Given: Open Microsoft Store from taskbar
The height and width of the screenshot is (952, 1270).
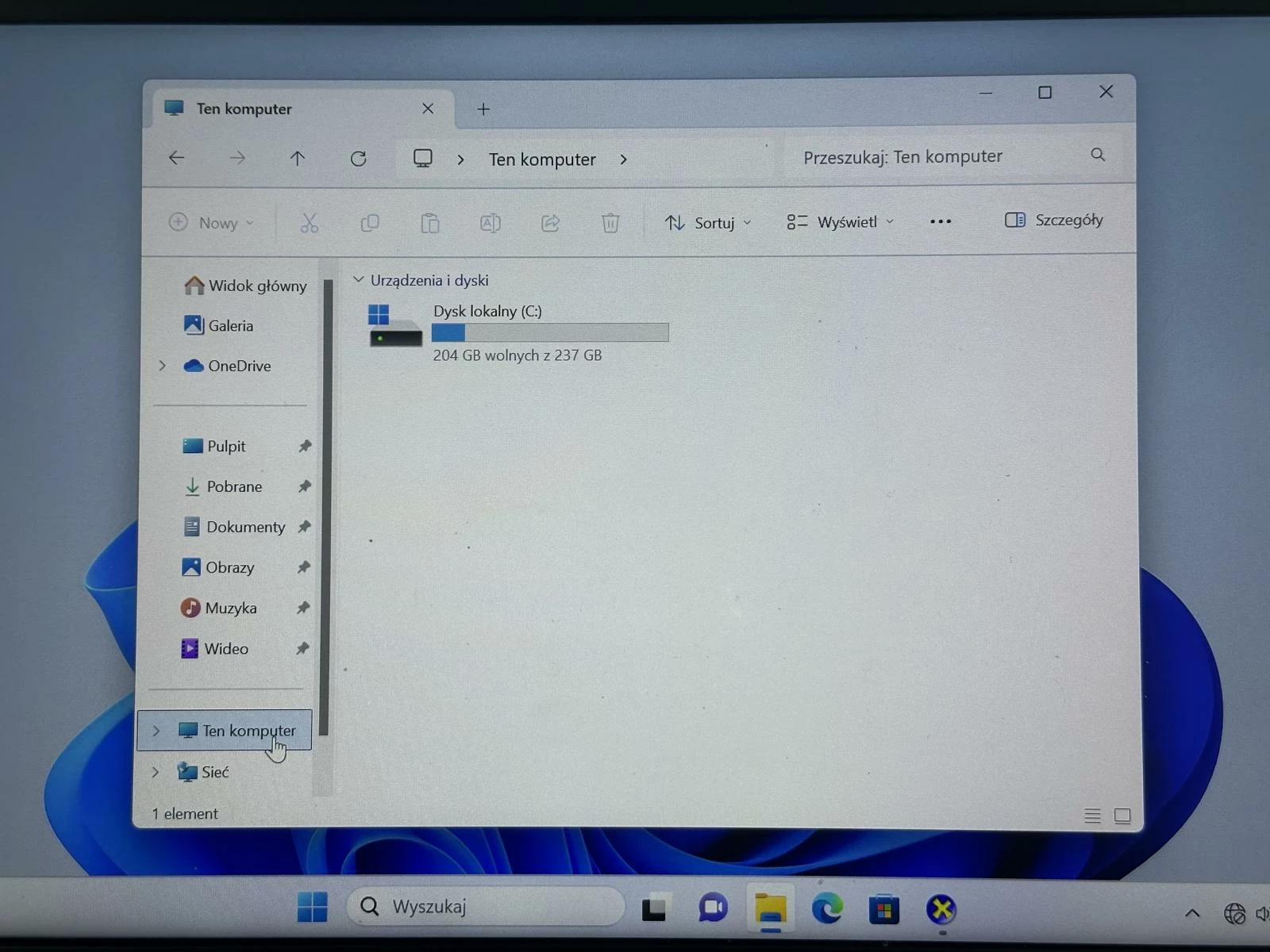Looking at the screenshot, I should coord(883,909).
